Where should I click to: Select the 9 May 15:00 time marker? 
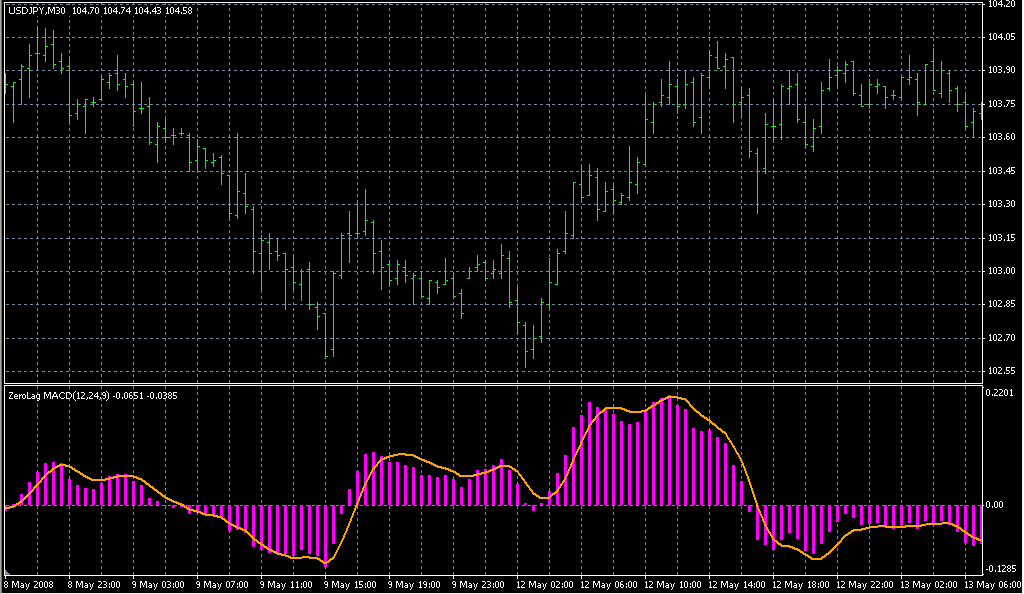point(348,584)
